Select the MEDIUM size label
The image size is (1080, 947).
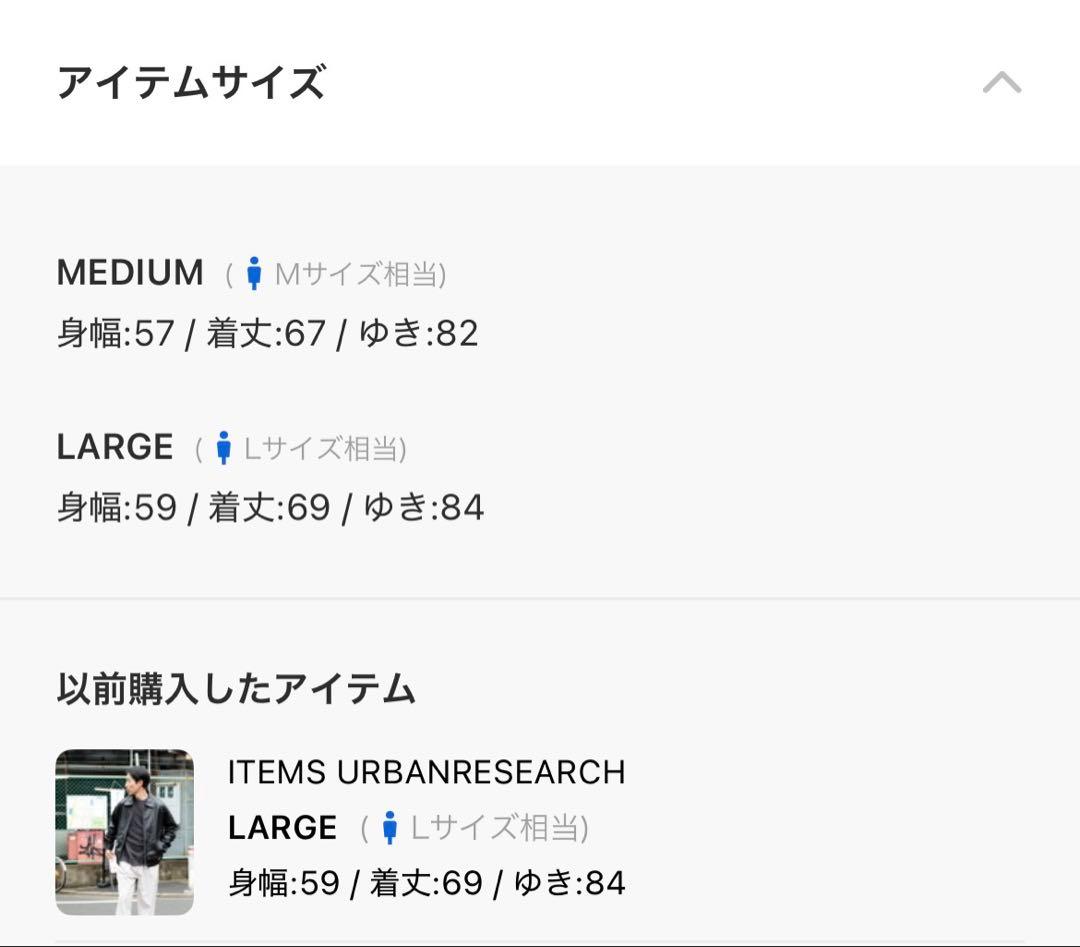(x=130, y=272)
